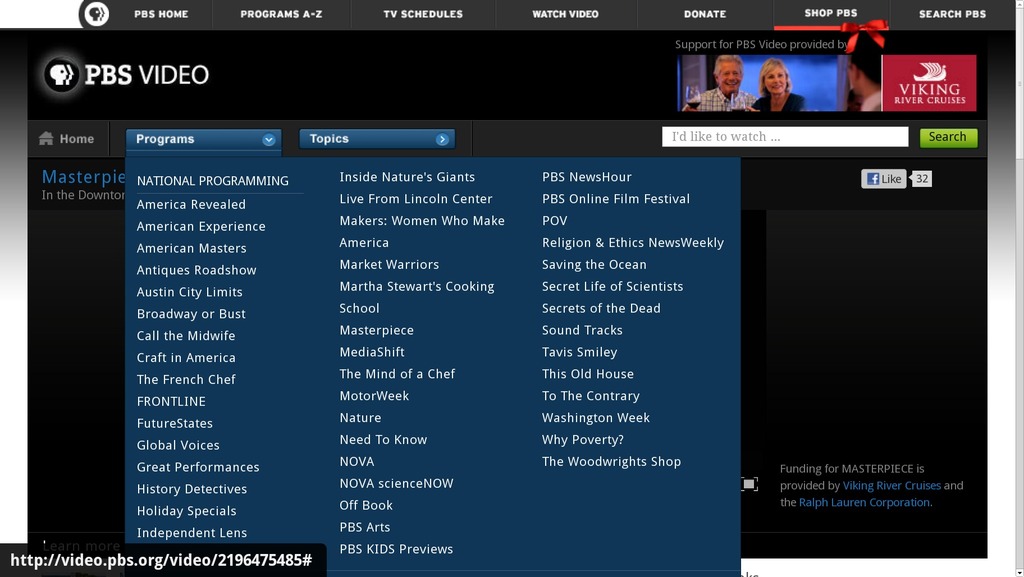Select FRONTLINE program
The width and height of the screenshot is (1024, 577).
coord(171,401)
